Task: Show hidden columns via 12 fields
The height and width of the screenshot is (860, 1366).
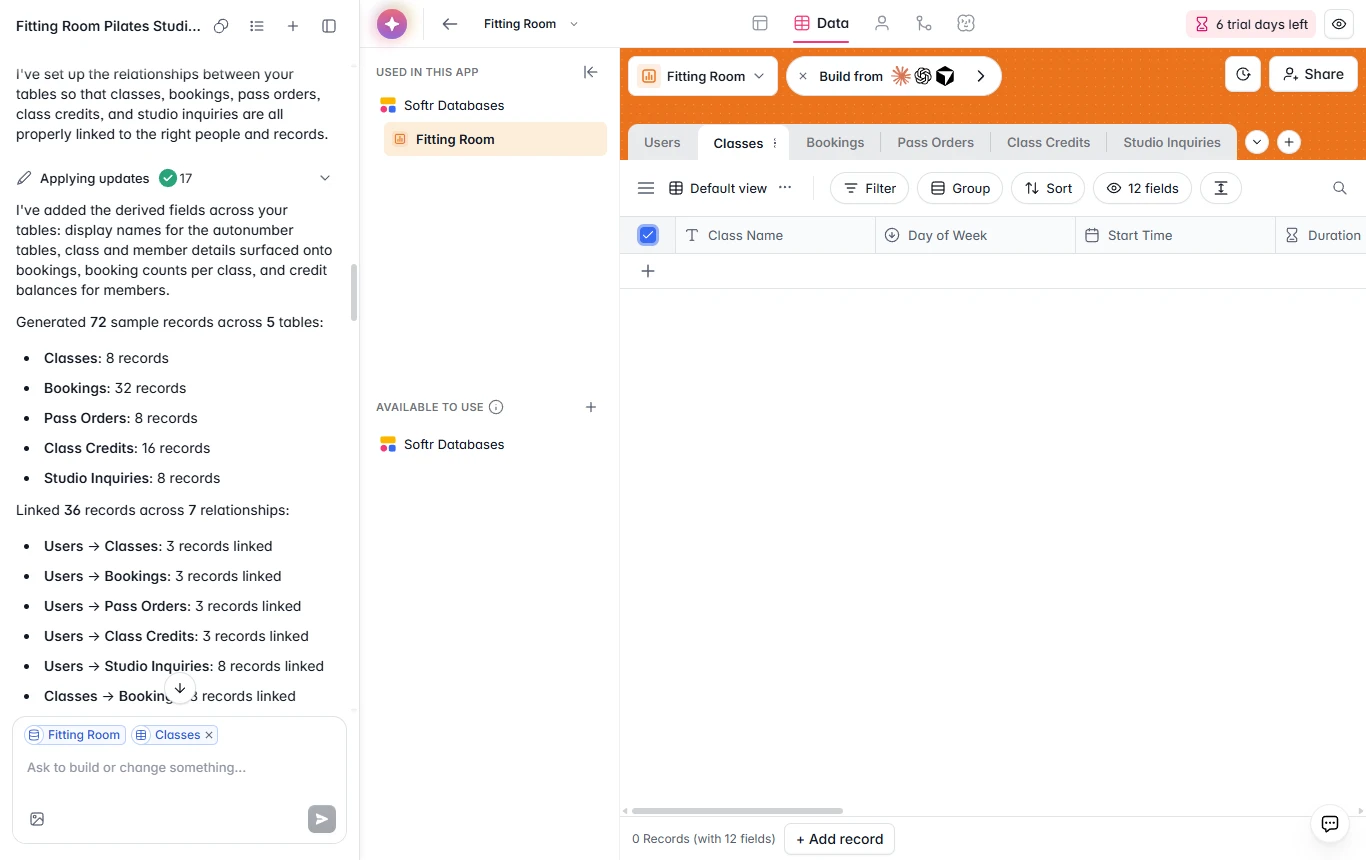Action: click(1142, 188)
